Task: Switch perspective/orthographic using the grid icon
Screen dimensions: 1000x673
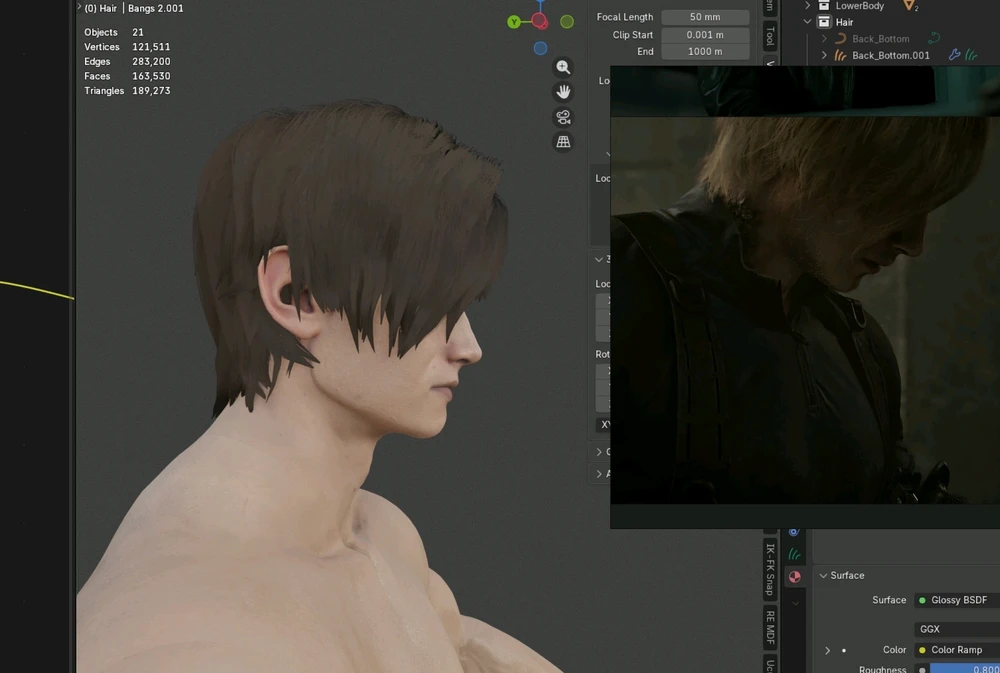Action: 563,142
